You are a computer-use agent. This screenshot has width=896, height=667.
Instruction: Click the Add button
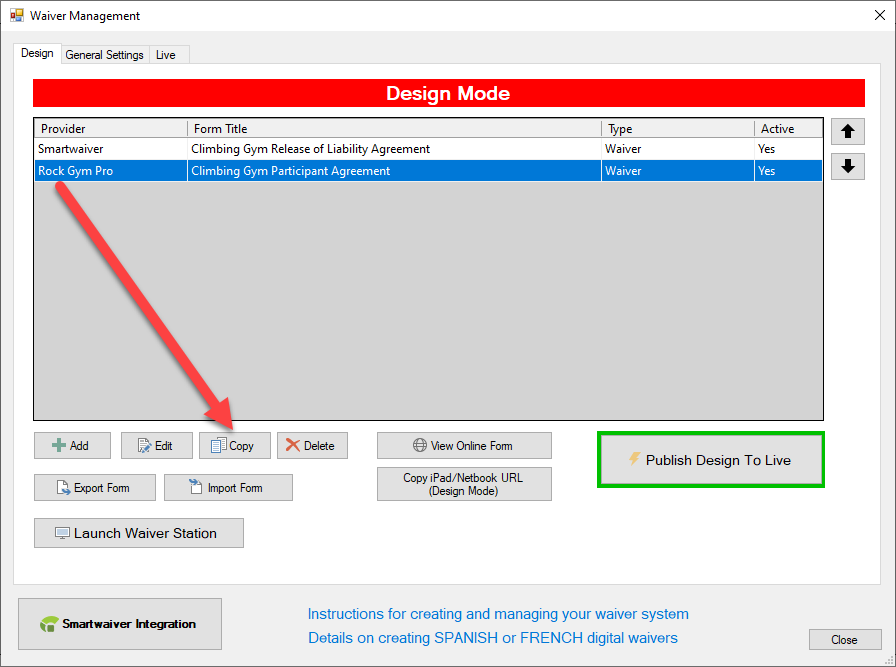72,445
